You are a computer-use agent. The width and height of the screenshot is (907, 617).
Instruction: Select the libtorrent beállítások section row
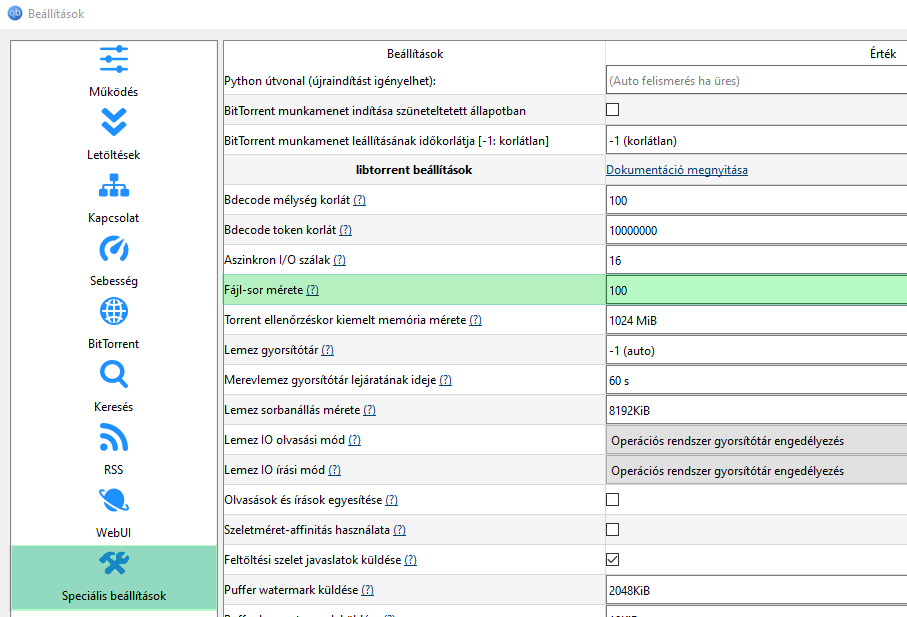click(414, 170)
